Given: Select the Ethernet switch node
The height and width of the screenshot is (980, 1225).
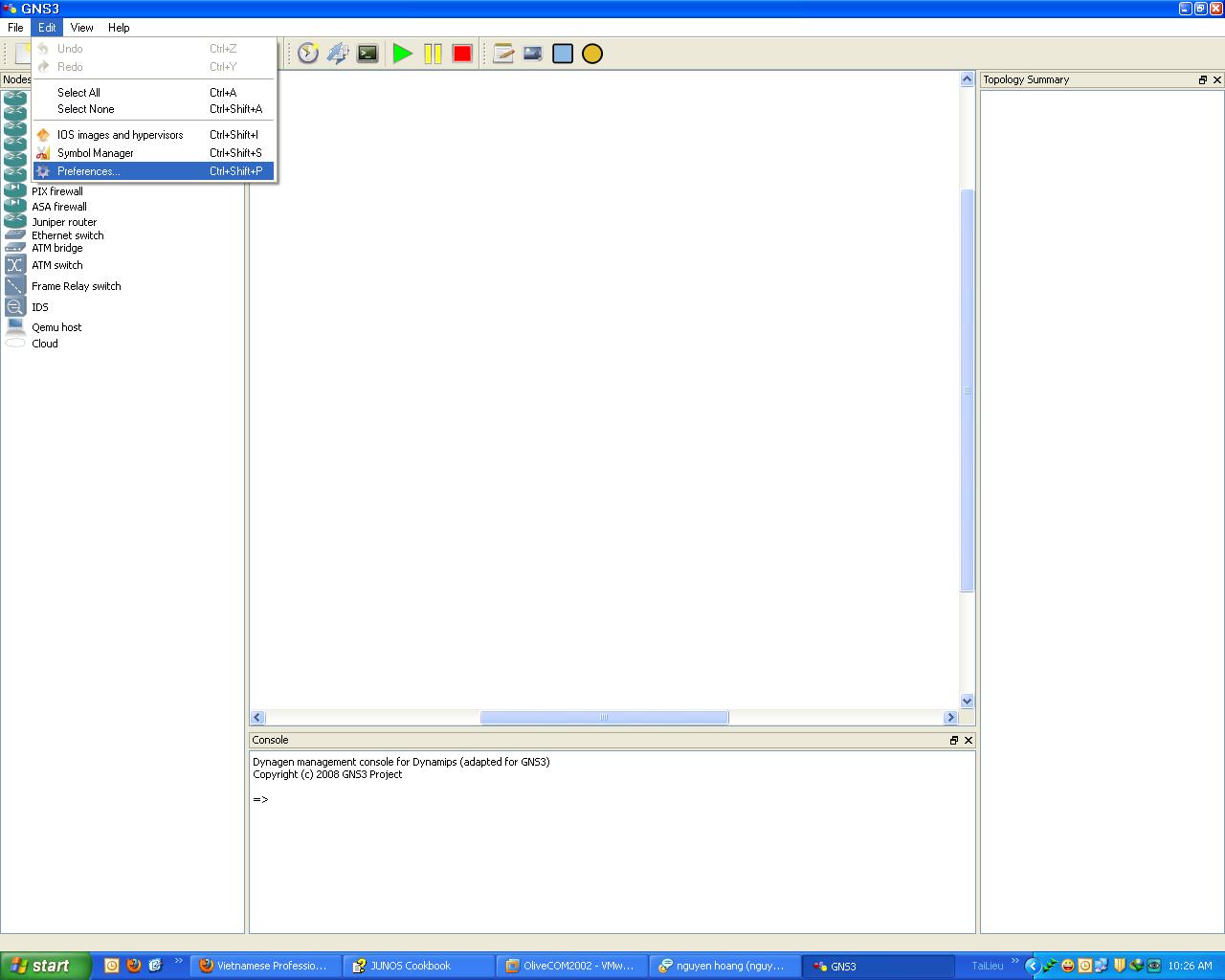Looking at the screenshot, I should click(x=67, y=235).
